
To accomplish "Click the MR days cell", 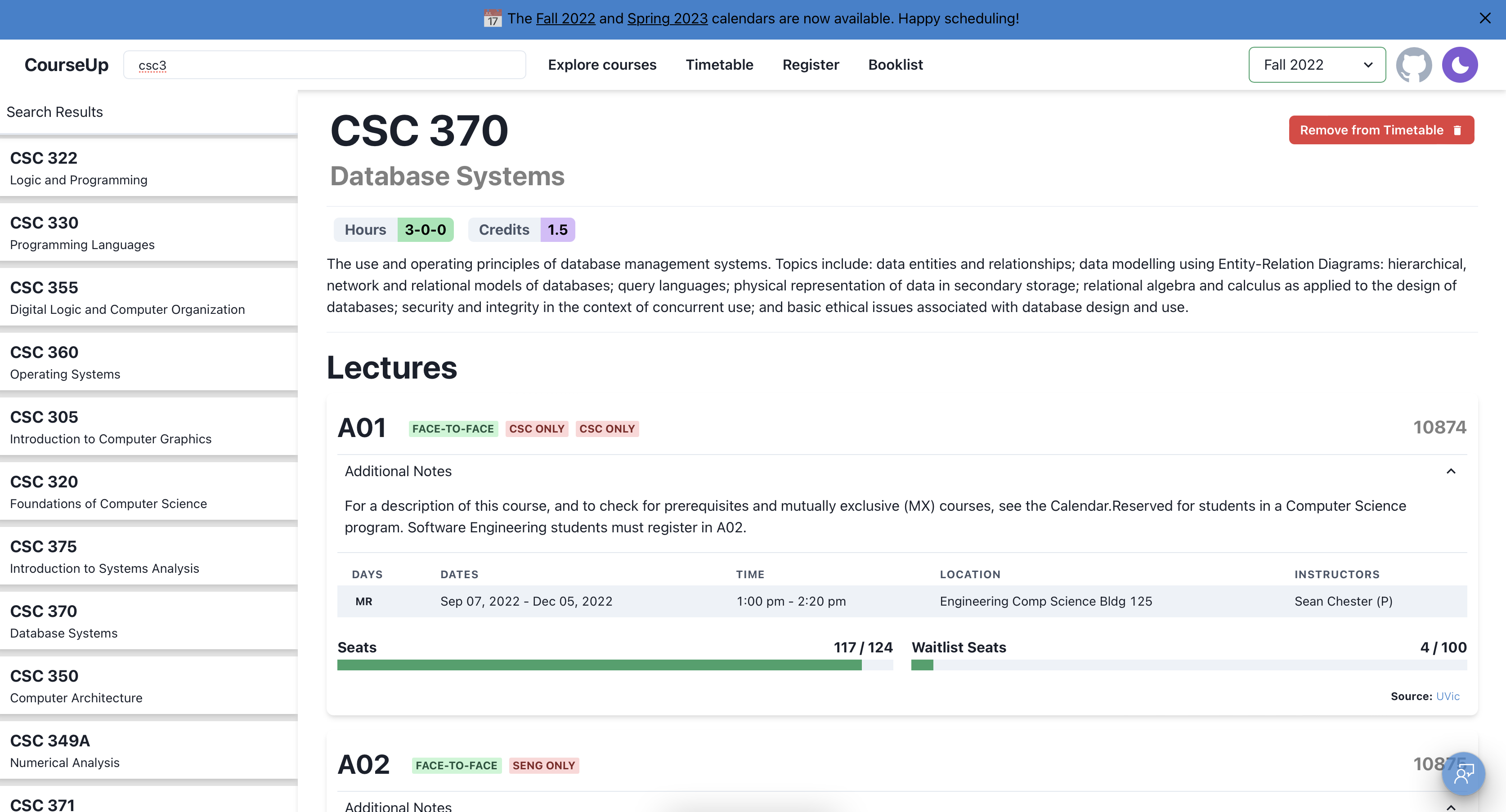I will pyautogui.click(x=363, y=602).
